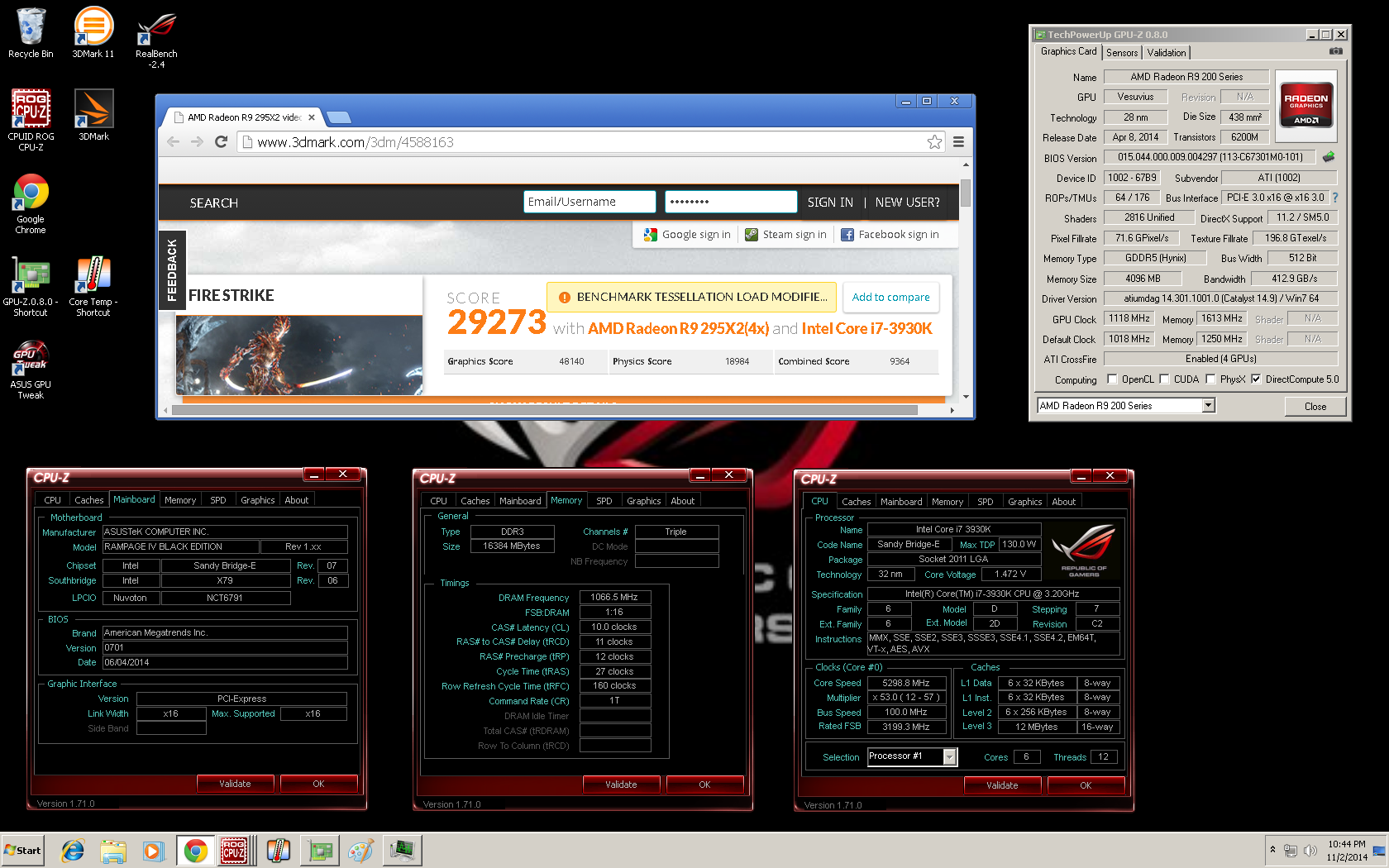
Task: Click BIOS save icon in GPU-Z
Action: pos(1329,157)
